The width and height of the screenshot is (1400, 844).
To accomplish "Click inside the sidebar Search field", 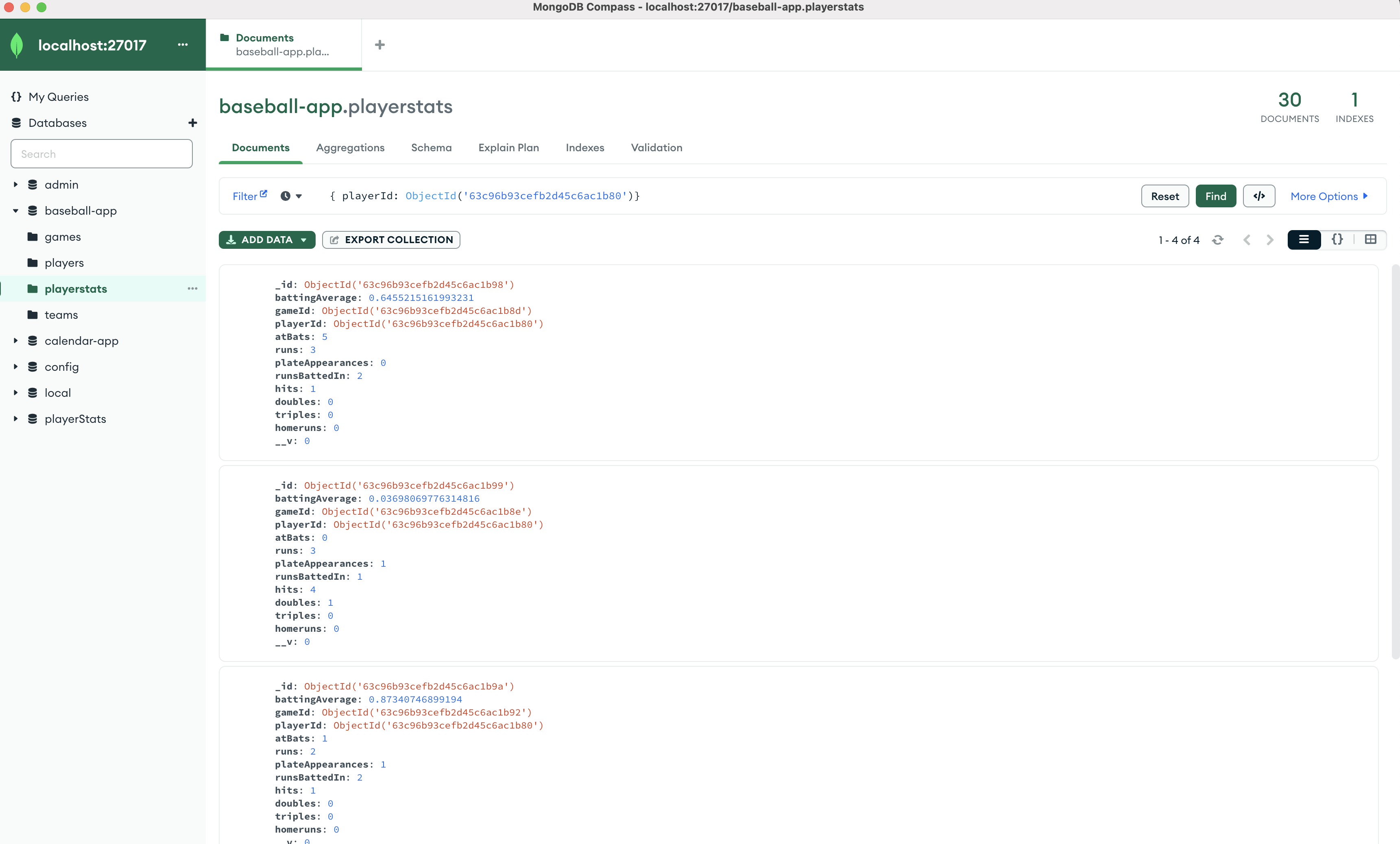I will click(101, 153).
